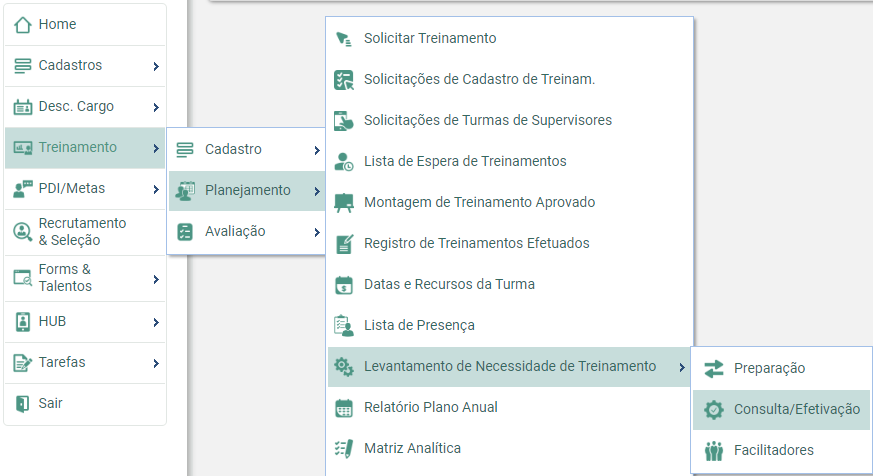Click the PDI/Metas person chat icon
This screenshot has height=476, width=873.
(x=22, y=189)
